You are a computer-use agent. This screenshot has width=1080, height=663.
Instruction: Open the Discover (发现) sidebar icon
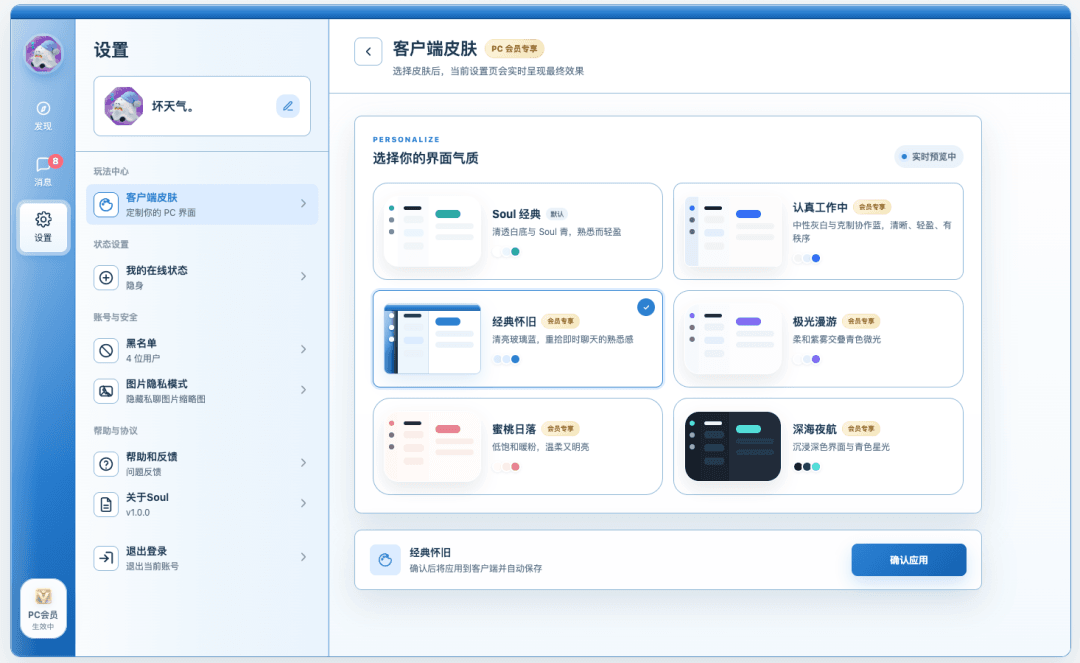tap(43, 116)
